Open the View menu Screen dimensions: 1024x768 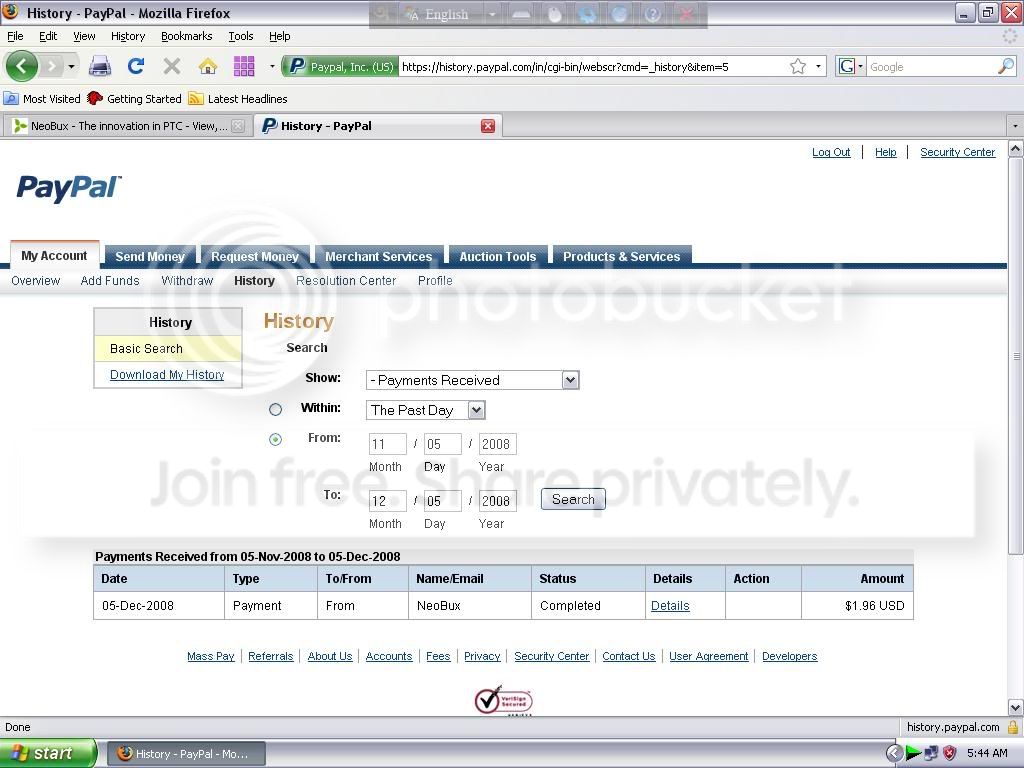pos(84,36)
